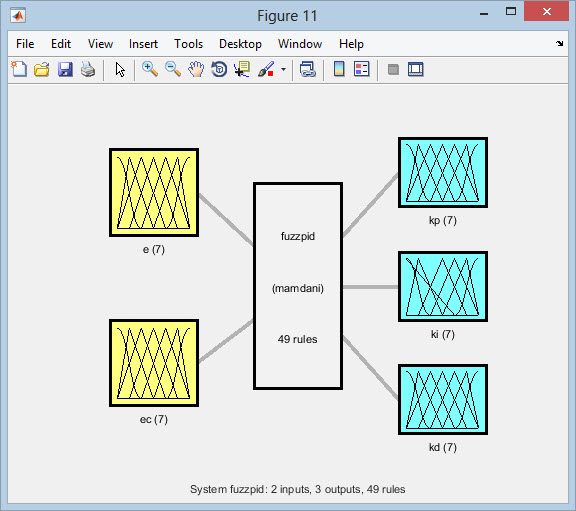Print the figure with the printer icon

tap(88, 69)
